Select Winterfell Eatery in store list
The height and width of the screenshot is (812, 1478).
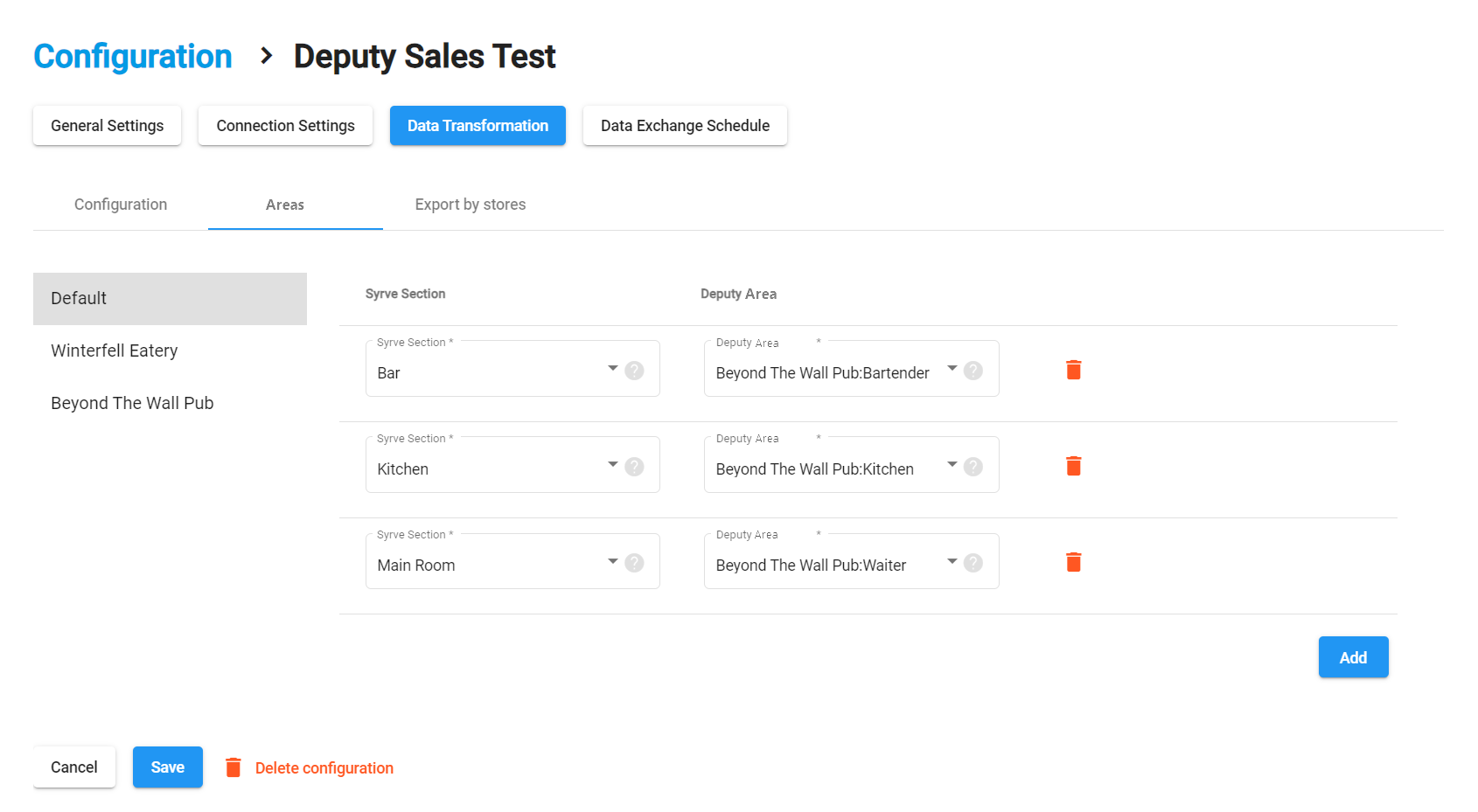tap(115, 350)
